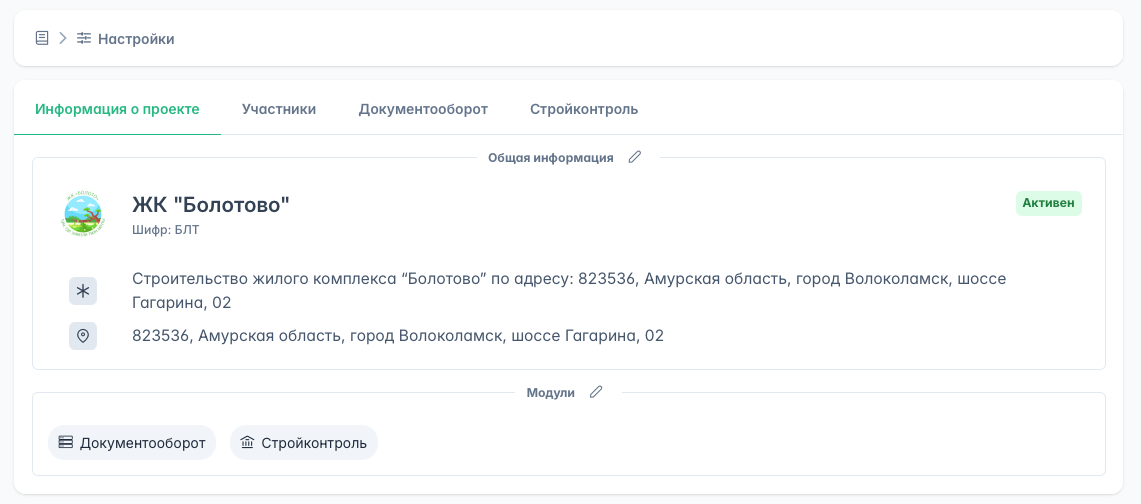Open the Информация о проекте tab

(117, 109)
